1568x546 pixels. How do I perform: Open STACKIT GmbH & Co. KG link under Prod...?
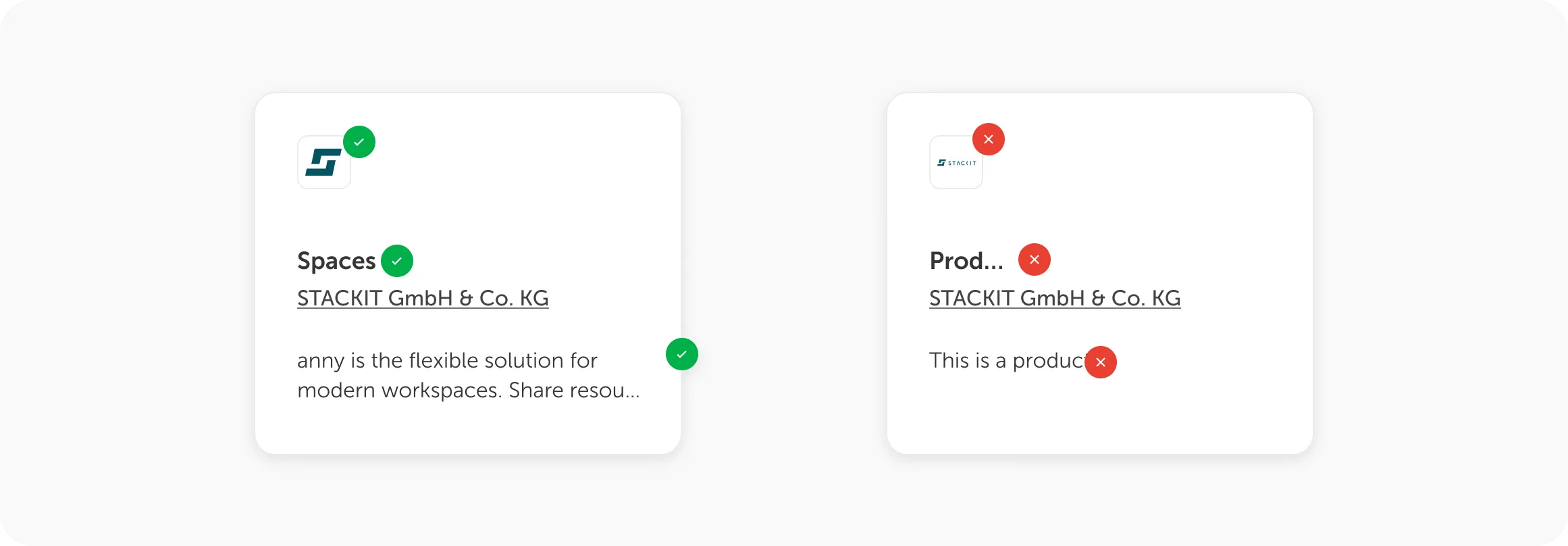click(1055, 298)
